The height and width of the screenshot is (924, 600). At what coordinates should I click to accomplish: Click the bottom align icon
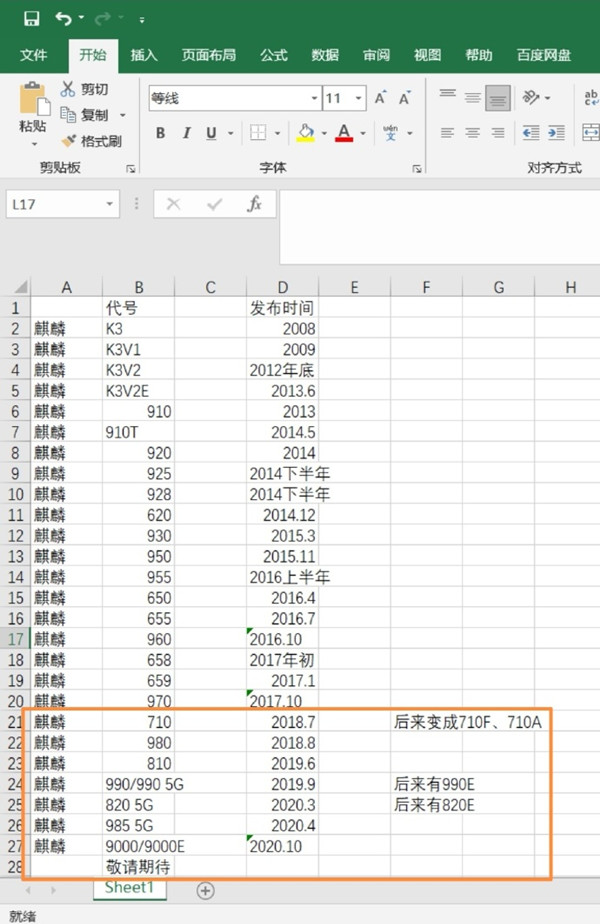point(498,98)
